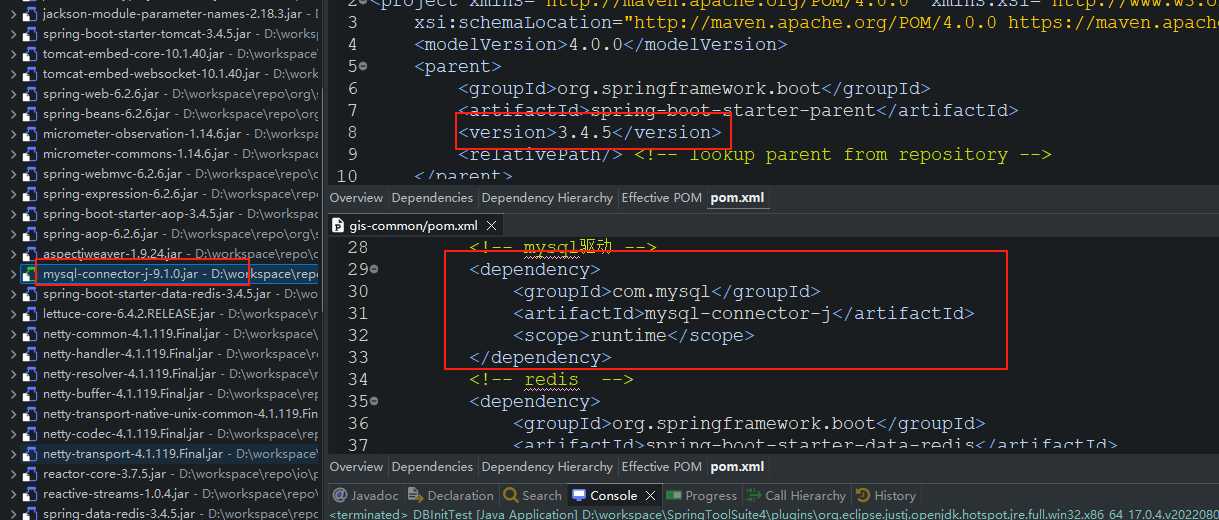Expand spring-boot-starter-aop-3.4.5.jar node
Image resolution: width=1219 pixels, height=520 pixels.
(x=12, y=214)
